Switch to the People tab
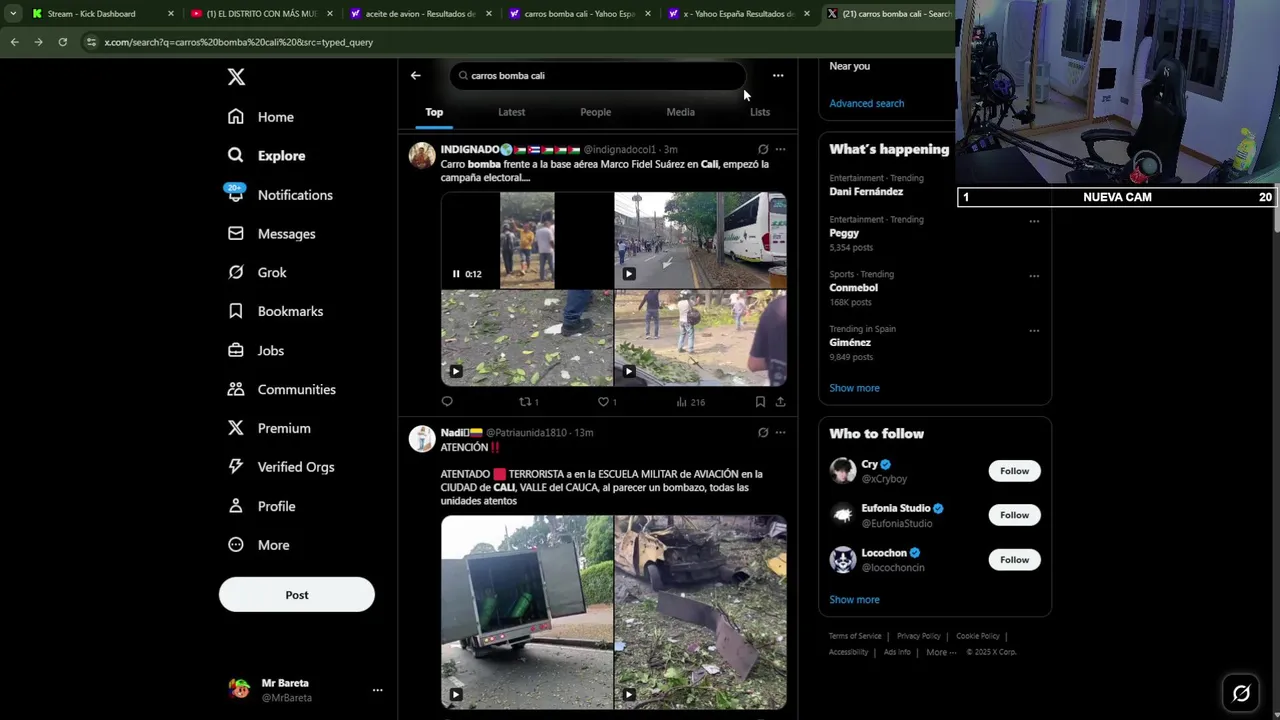This screenshot has width=1280, height=720. coord(595,112)
